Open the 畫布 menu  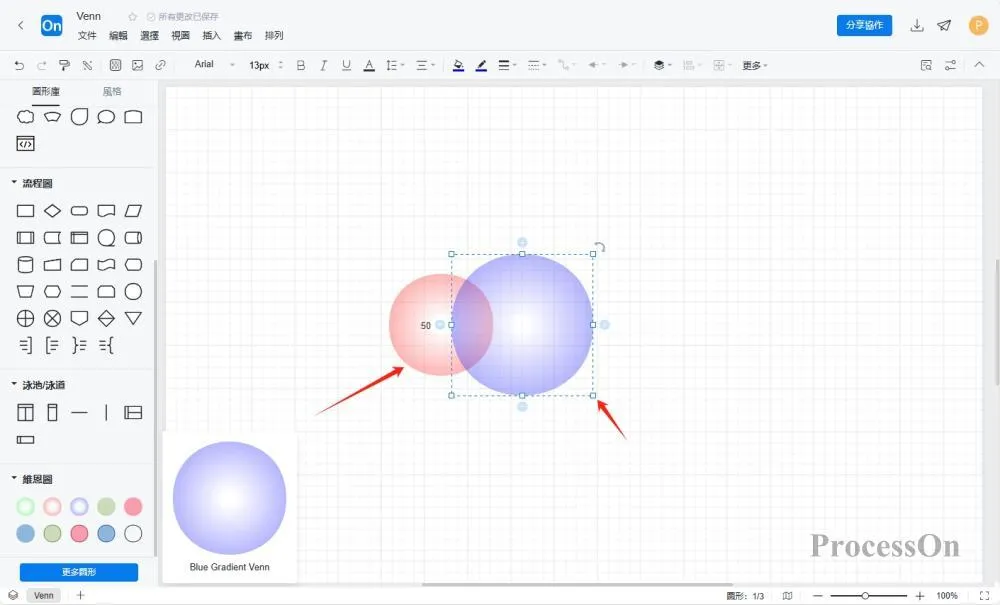242,36
